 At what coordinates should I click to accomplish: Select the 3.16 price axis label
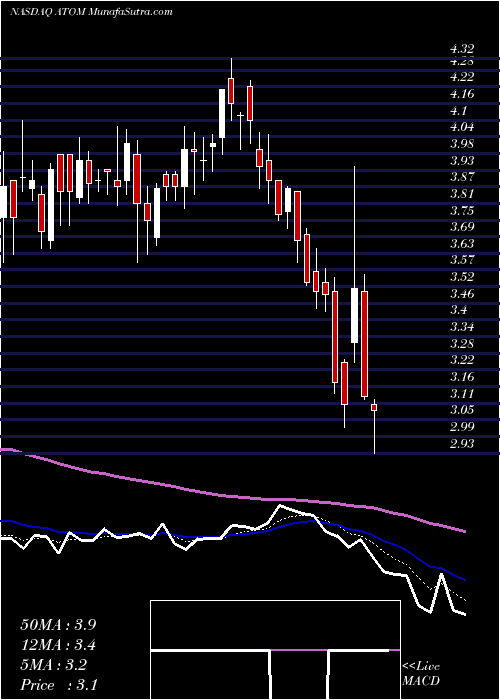(462, 377)
